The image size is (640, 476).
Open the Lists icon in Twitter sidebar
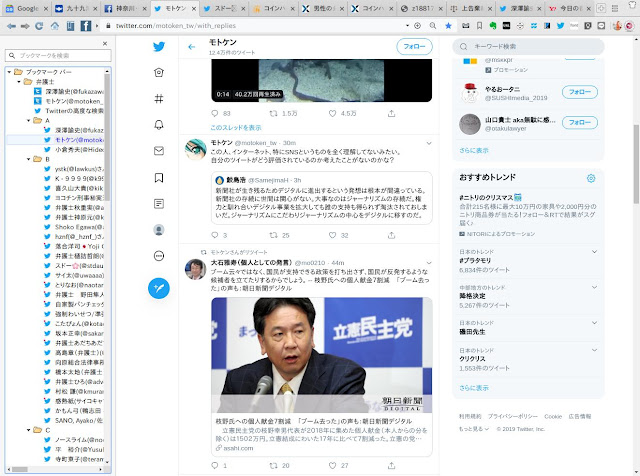tap(159, 203)
